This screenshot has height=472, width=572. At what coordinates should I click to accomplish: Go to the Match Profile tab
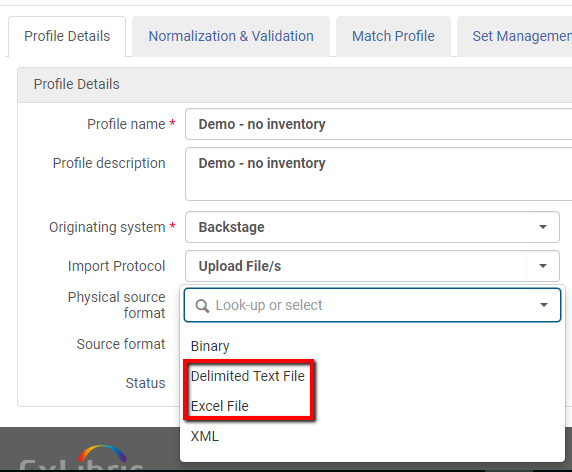click(x=393, y=36)
